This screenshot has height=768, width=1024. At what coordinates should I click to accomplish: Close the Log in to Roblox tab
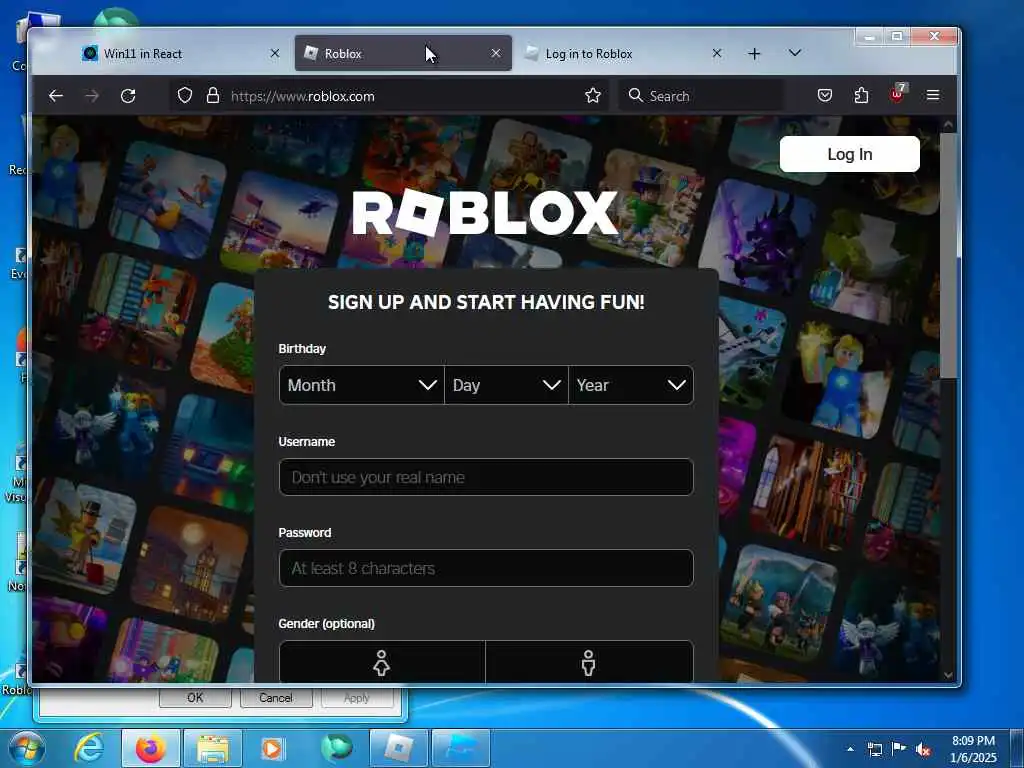716,54
